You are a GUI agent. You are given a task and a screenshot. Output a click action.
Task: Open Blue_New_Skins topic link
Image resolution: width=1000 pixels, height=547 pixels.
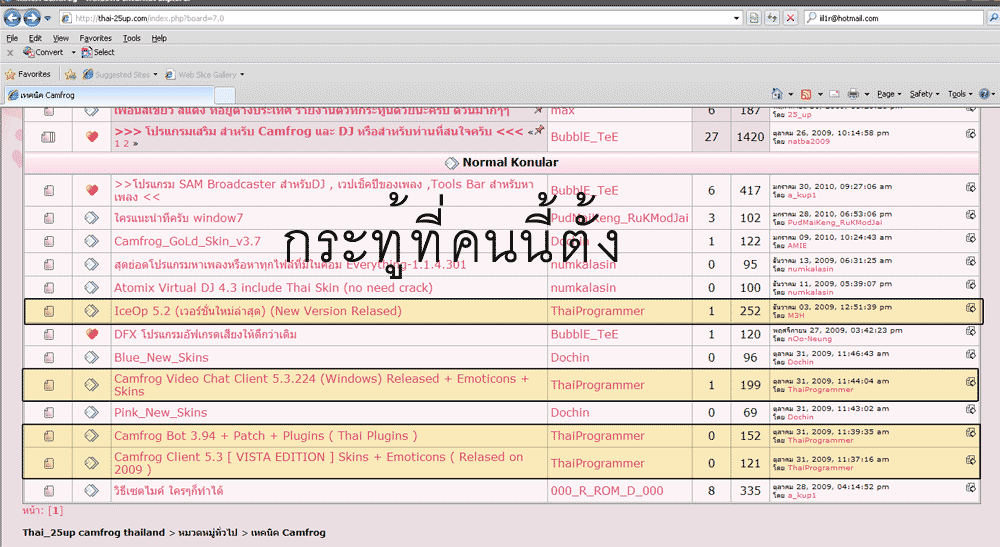161,358
